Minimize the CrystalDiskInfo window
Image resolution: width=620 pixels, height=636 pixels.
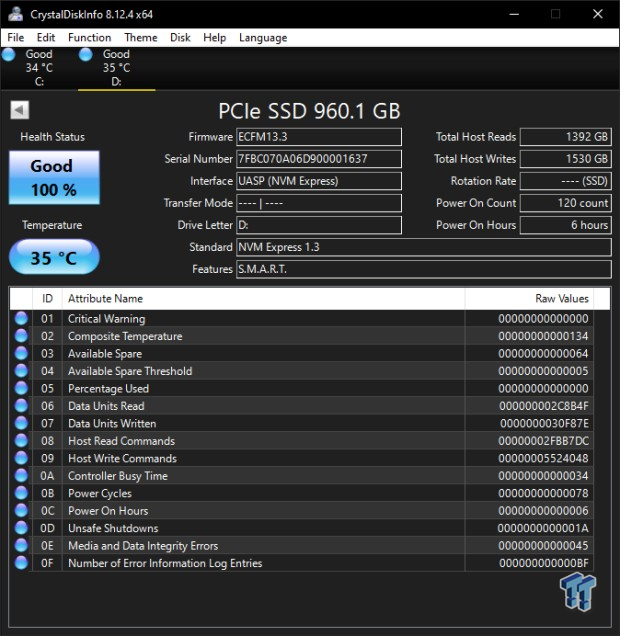pos(514,14)
